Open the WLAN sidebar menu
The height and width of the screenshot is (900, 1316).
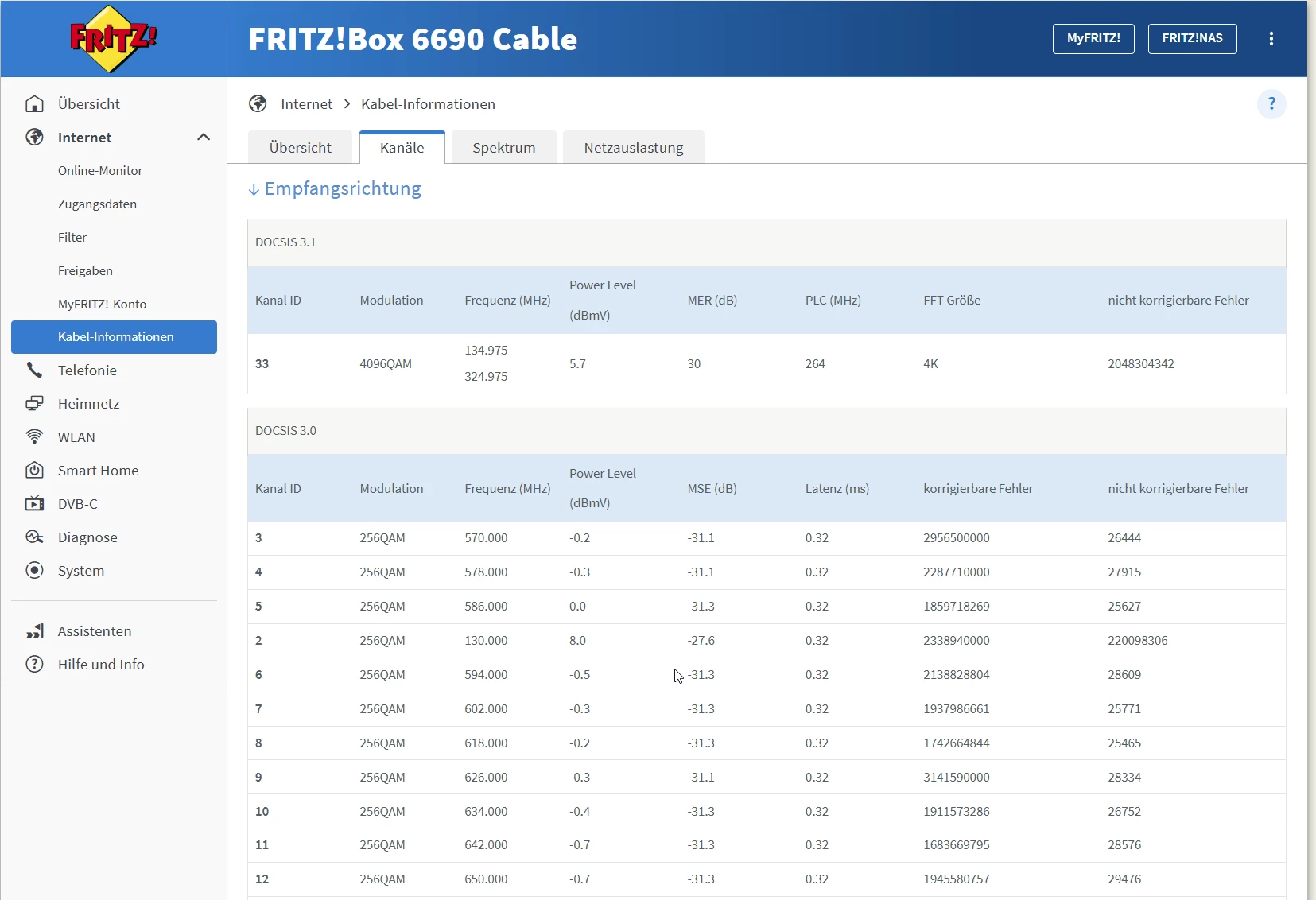(76, 437)
